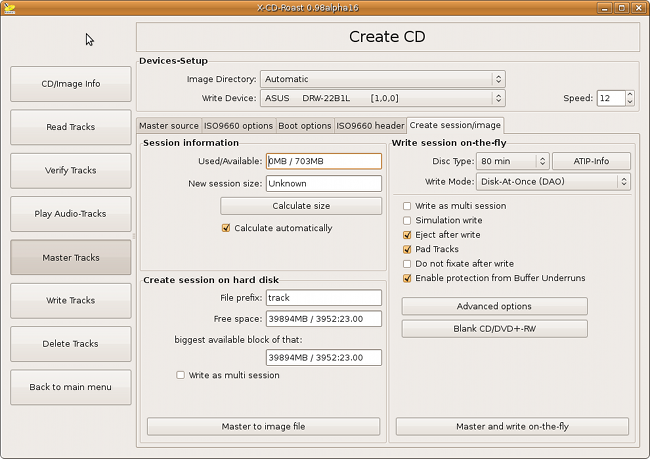The width and height of the screenshot is (650, 459).
Task: Open Write Tracks
Action: [70, 301]
